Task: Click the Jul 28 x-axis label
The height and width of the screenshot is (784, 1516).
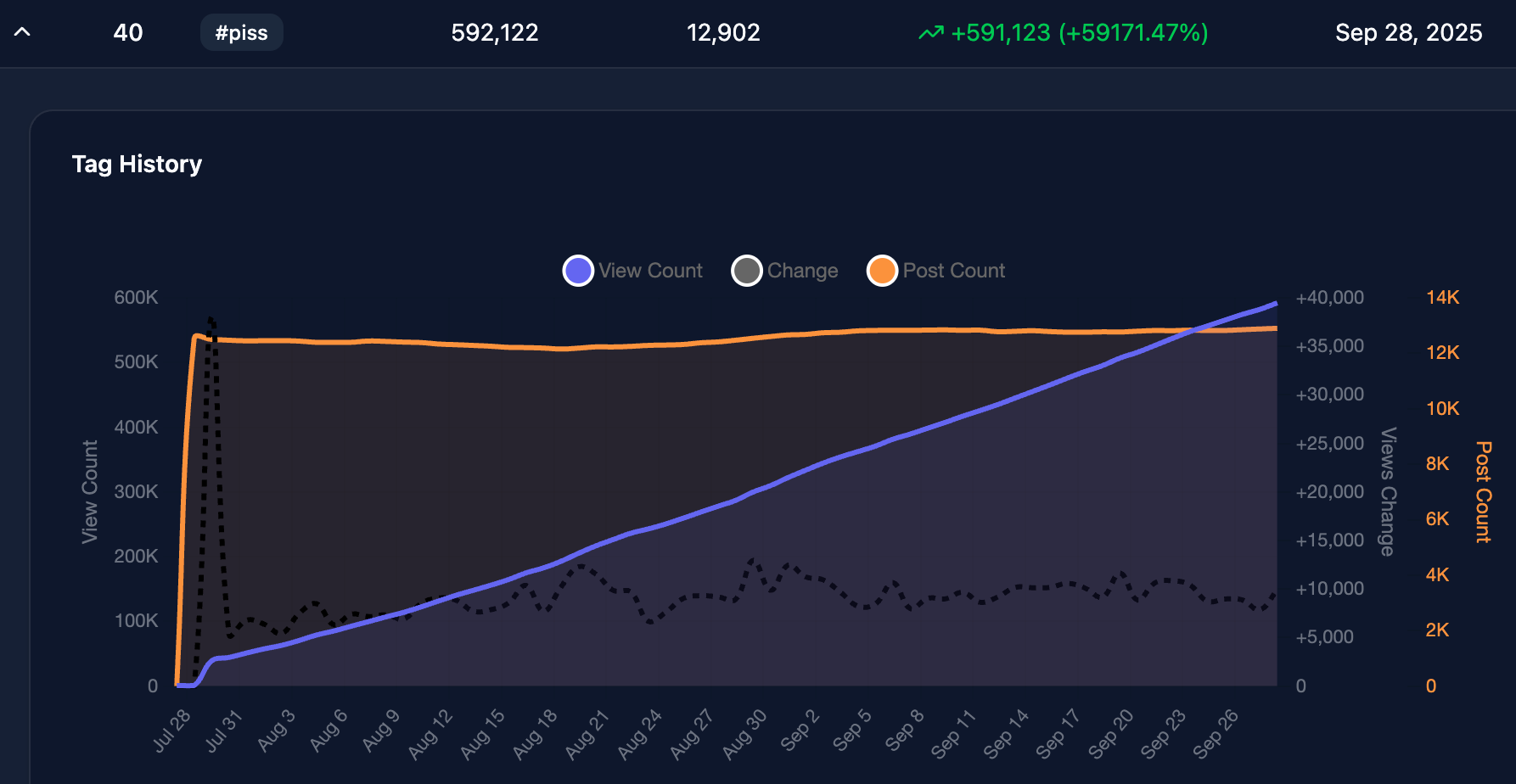Action: (x=172, y=730)
